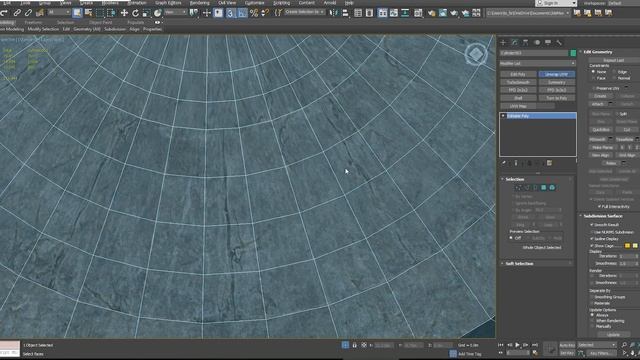The height and width of the screenshot is (360, 640).
Task: Open the Create tab in command panel
Action: (503, 42)
